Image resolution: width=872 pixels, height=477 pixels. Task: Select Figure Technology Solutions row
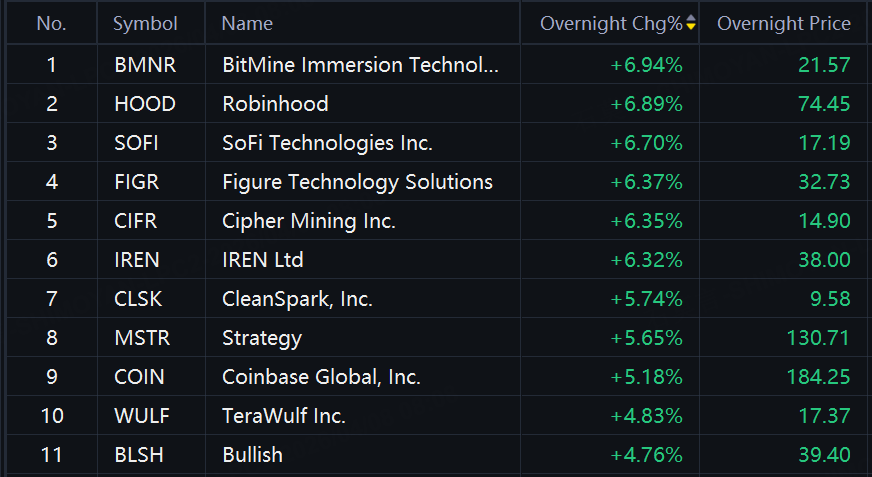click(x=436, y=182)
